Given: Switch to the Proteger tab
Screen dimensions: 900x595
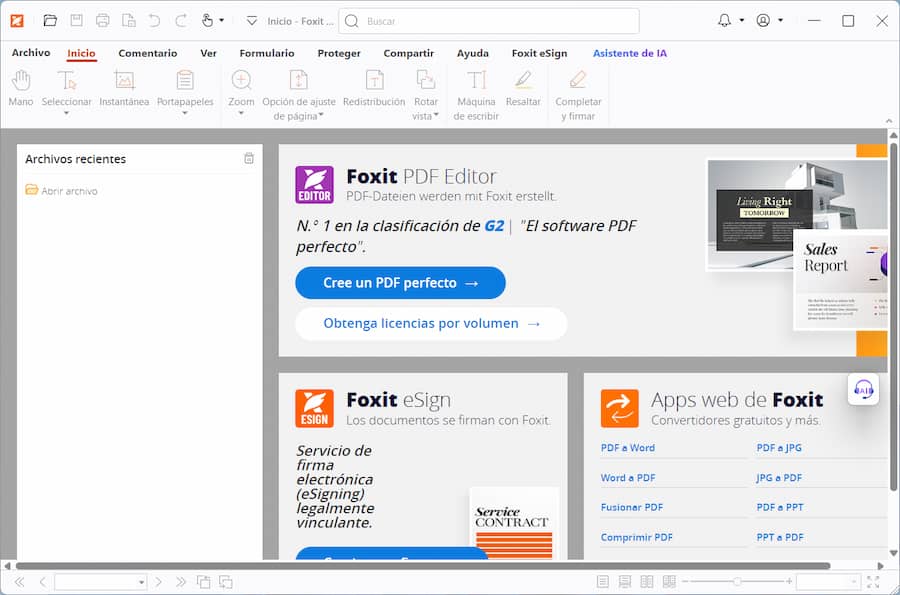Looking at the screenshot, I should [x=339, y=53].
